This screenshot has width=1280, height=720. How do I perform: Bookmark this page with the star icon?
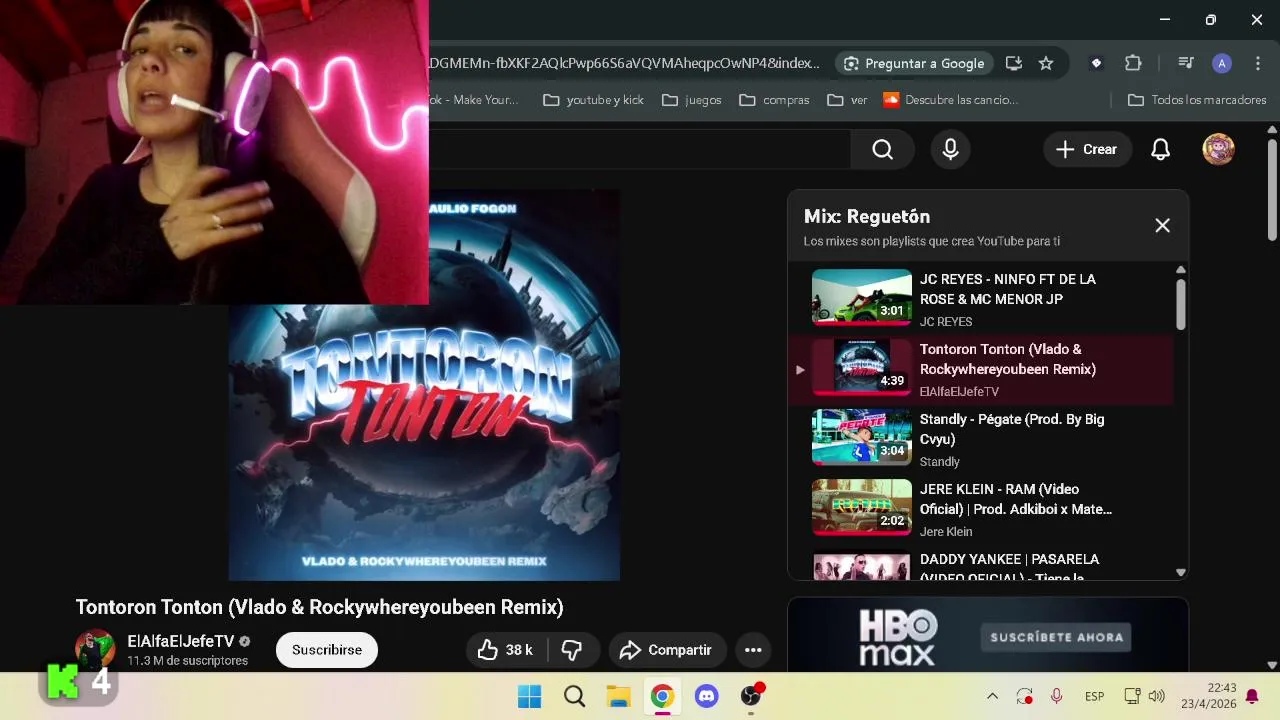pos(1046,63)
